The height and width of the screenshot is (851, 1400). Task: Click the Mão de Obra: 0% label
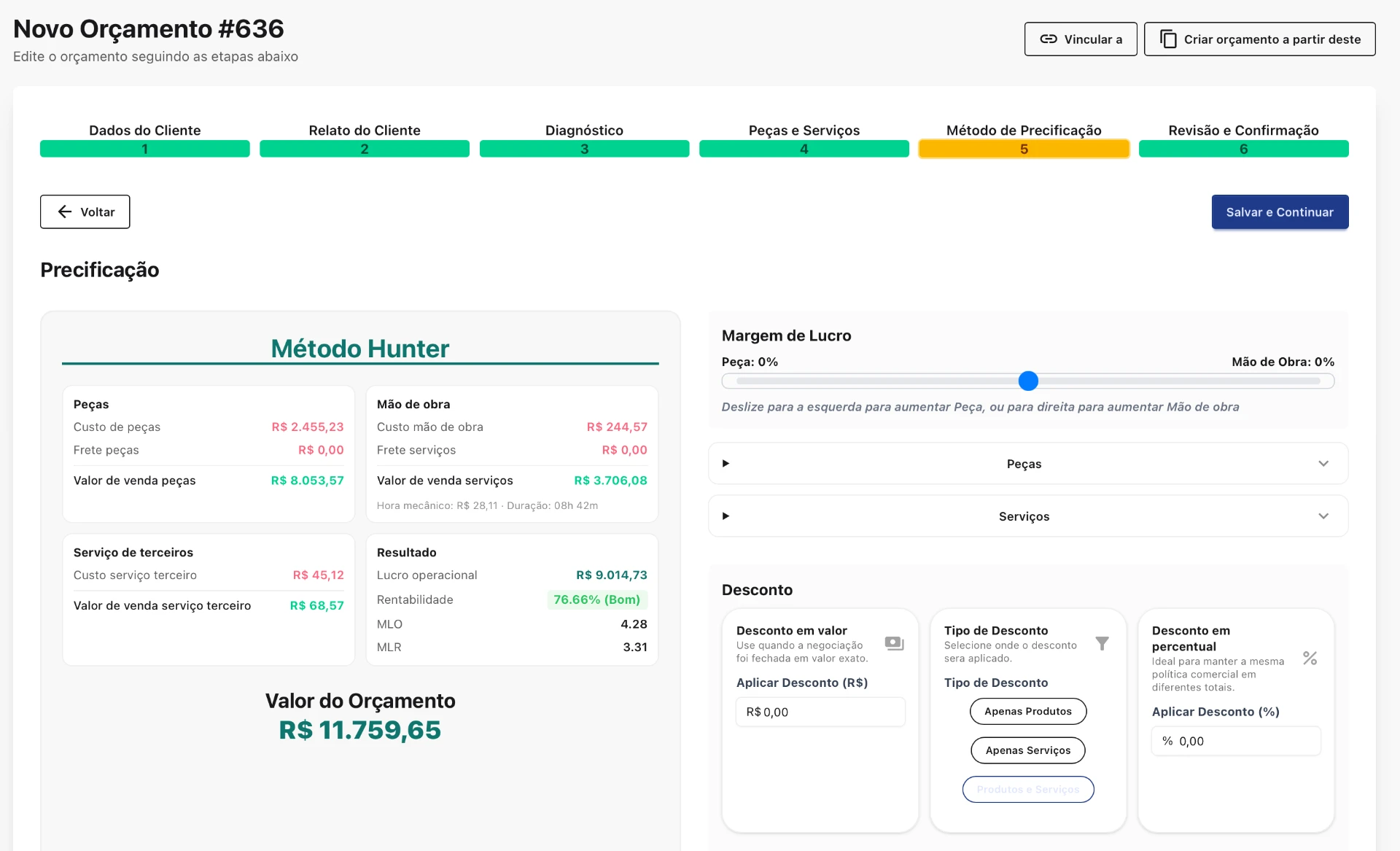tap(1283, 362)
